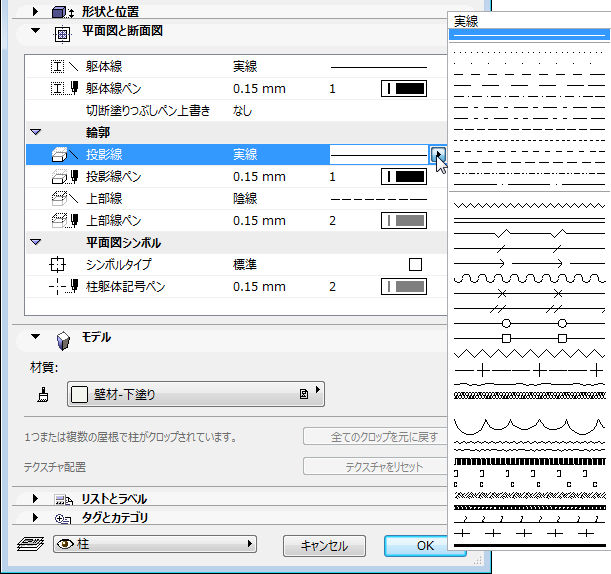Click the 躯体線ペン pen icon
The height and width of the screenshot is (574, 611).
tap(64, 88)
